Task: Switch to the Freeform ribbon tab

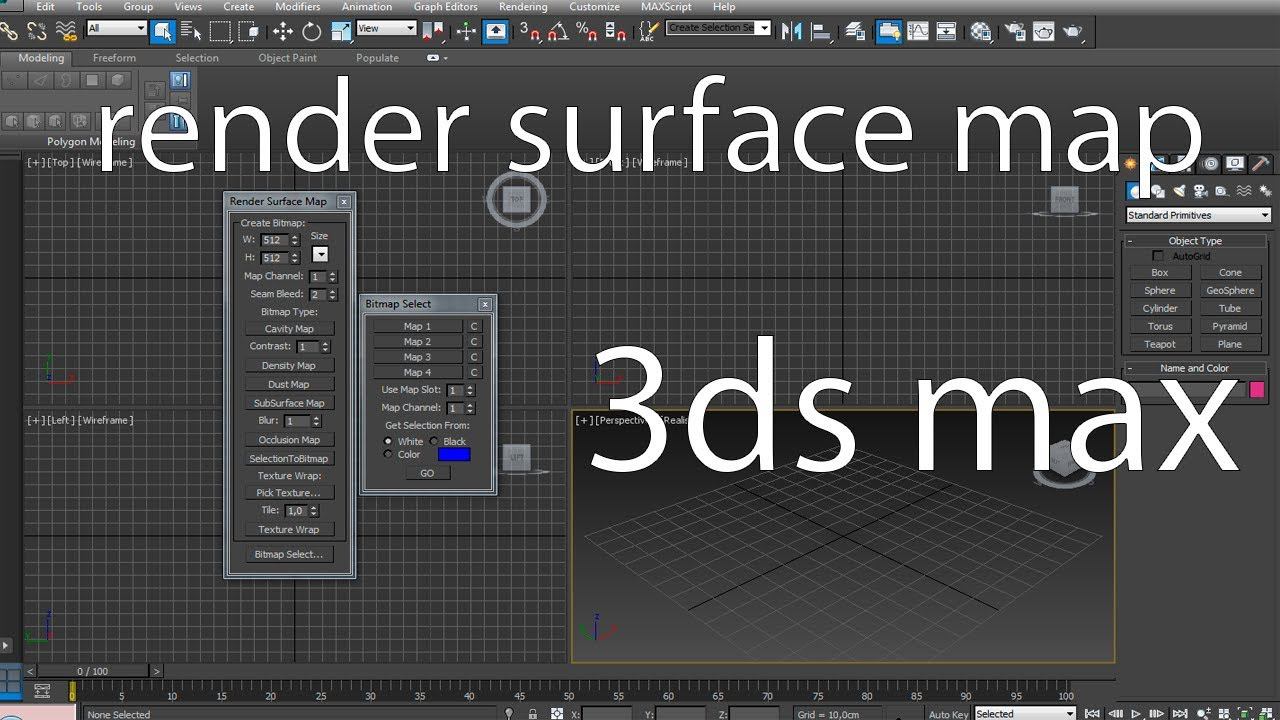Action: pos(114,58)
